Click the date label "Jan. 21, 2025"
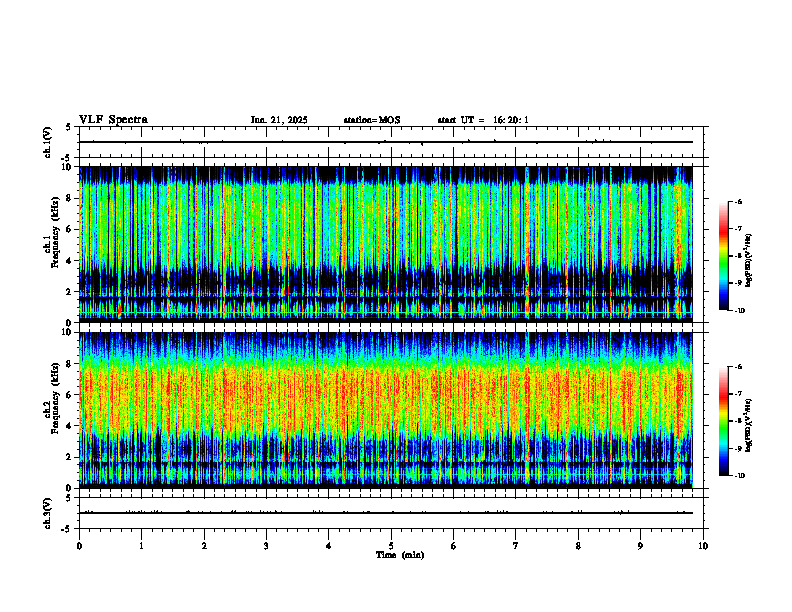 click(279, 120)
